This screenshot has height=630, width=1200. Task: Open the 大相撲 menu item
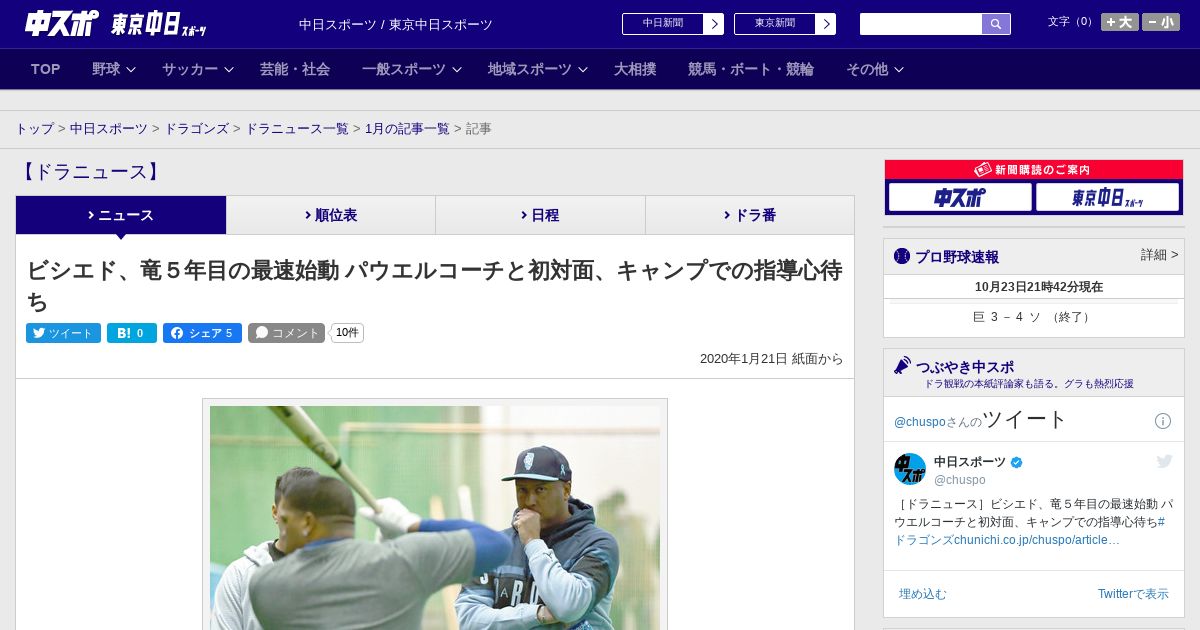pos(635,69)
